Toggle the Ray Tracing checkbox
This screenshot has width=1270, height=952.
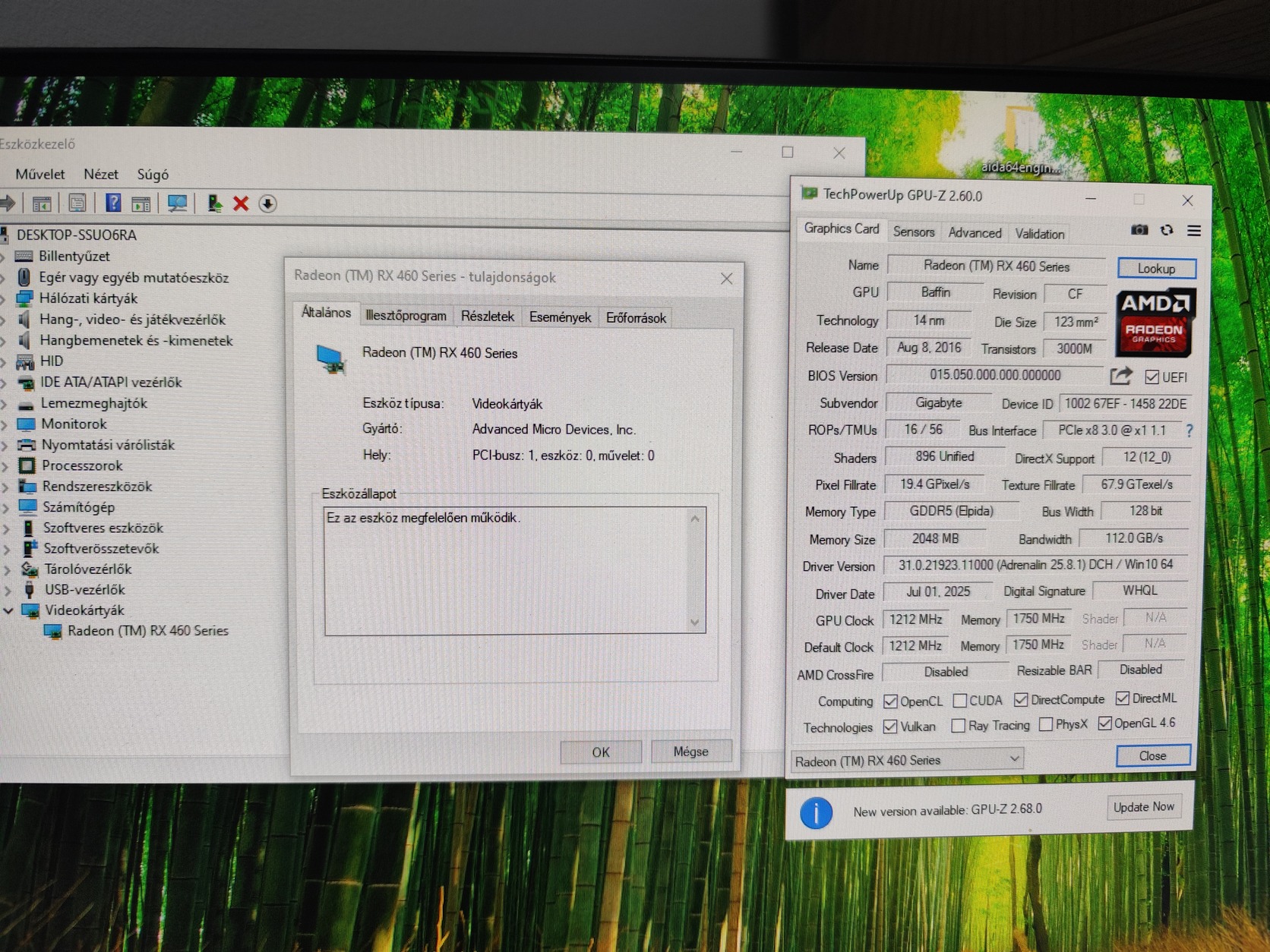959,726
